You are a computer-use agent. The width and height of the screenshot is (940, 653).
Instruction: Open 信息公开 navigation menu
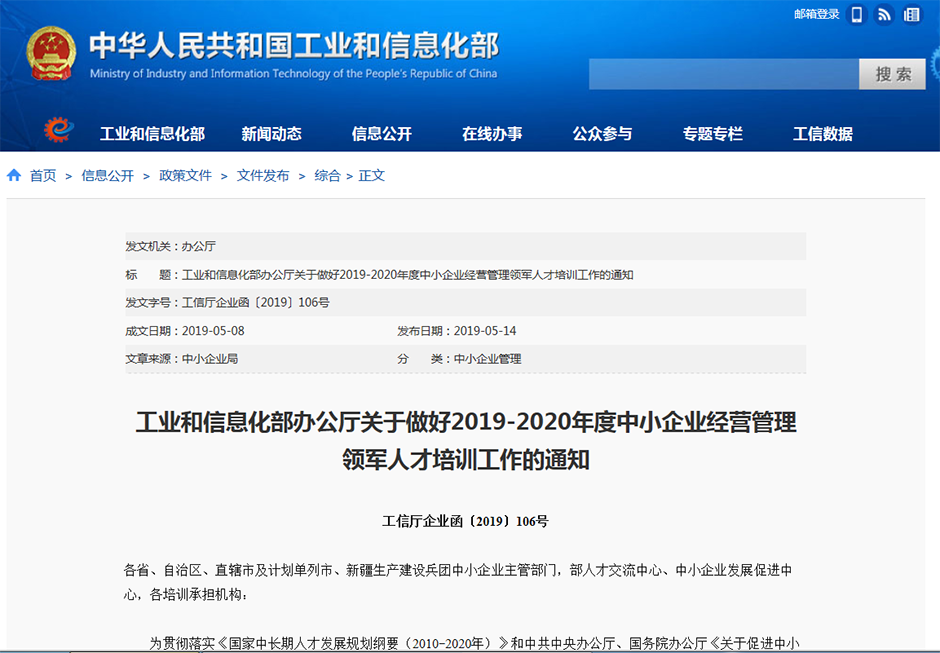tap(382, 134)
